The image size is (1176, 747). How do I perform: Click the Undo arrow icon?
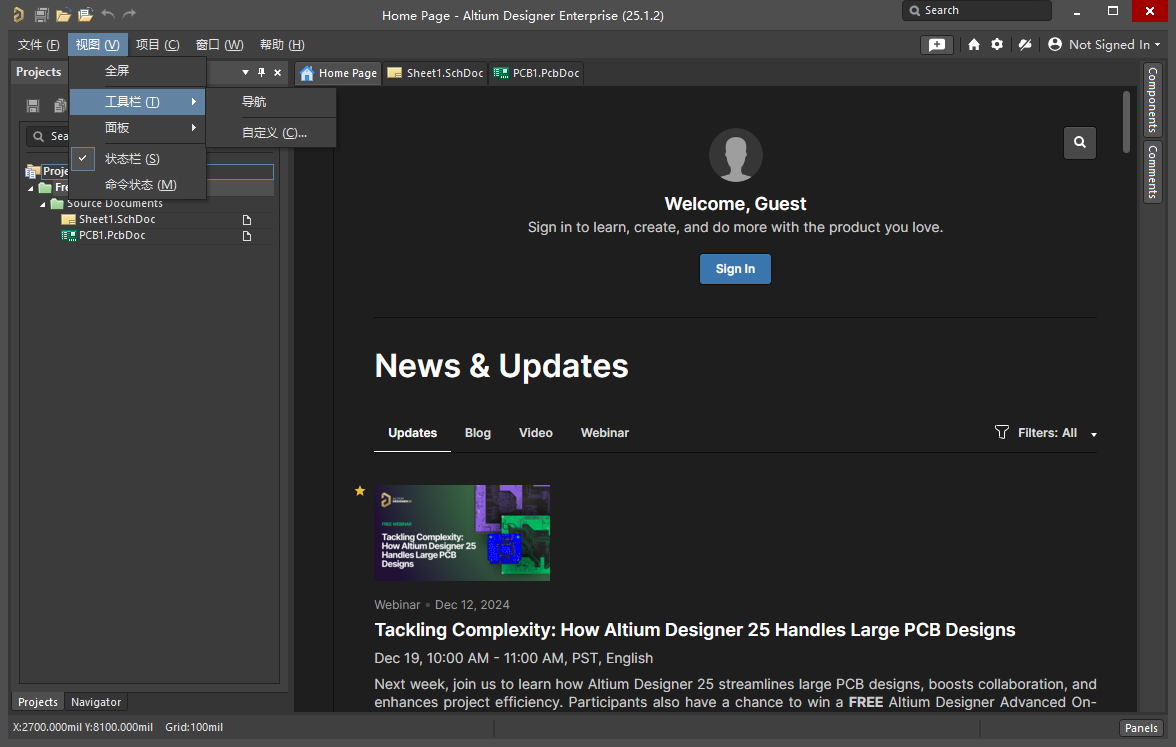click(x=108, y=14)
